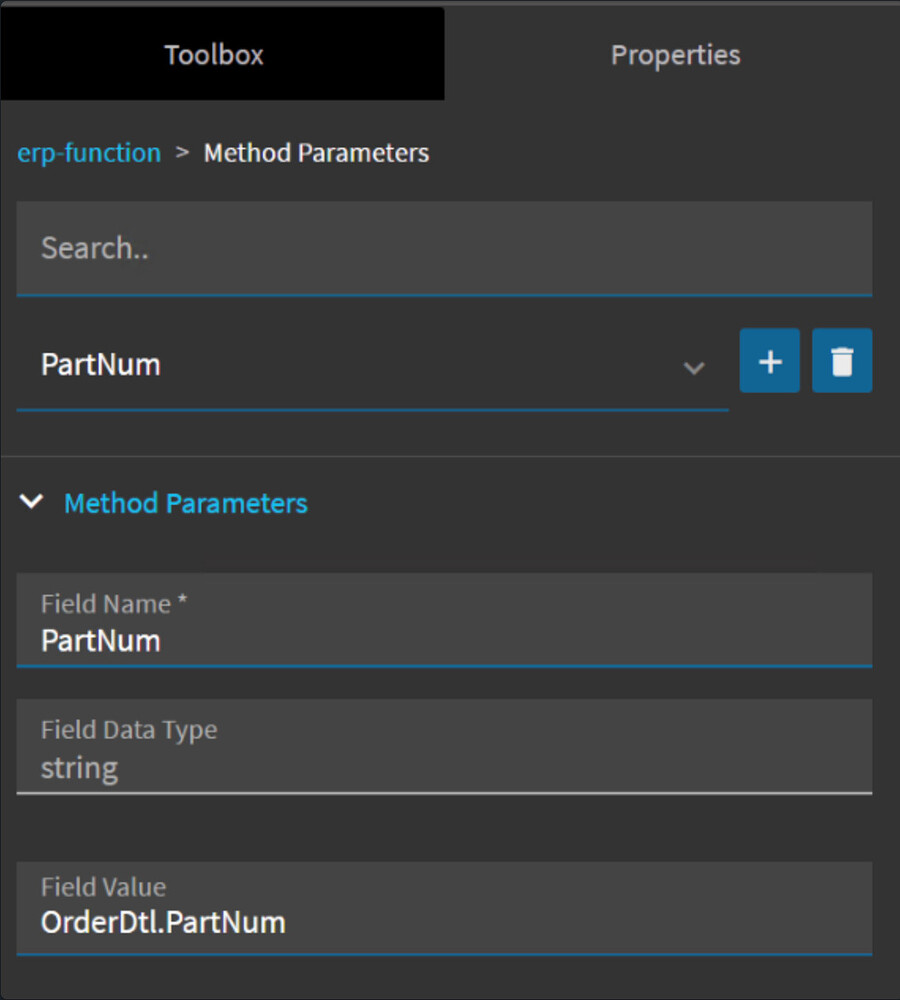Click the chevron on the PartNum selector
Screen dimensions: 900x1000
tap(695, 368)
